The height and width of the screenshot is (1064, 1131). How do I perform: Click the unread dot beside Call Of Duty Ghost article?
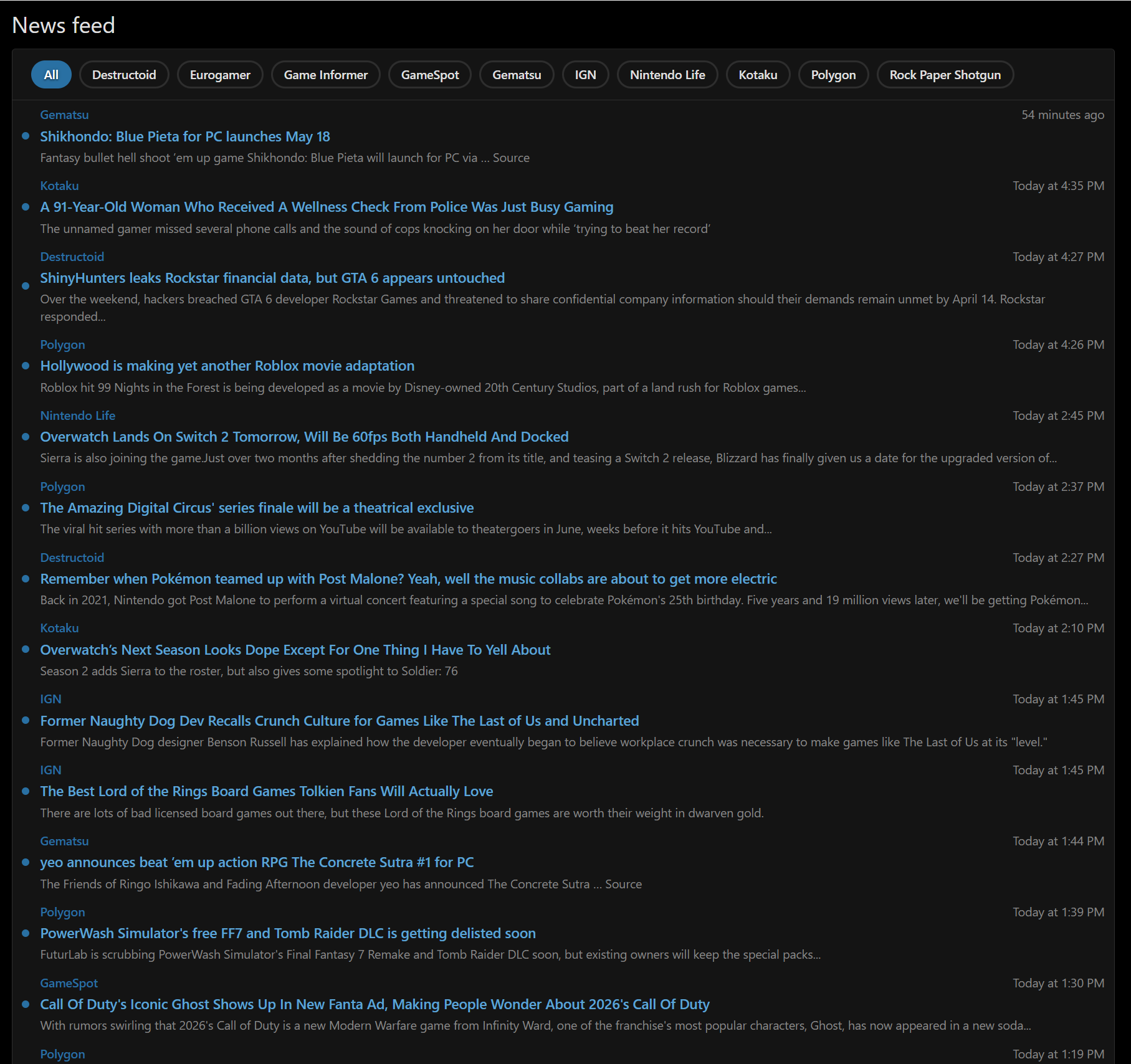click(26, 1004)
